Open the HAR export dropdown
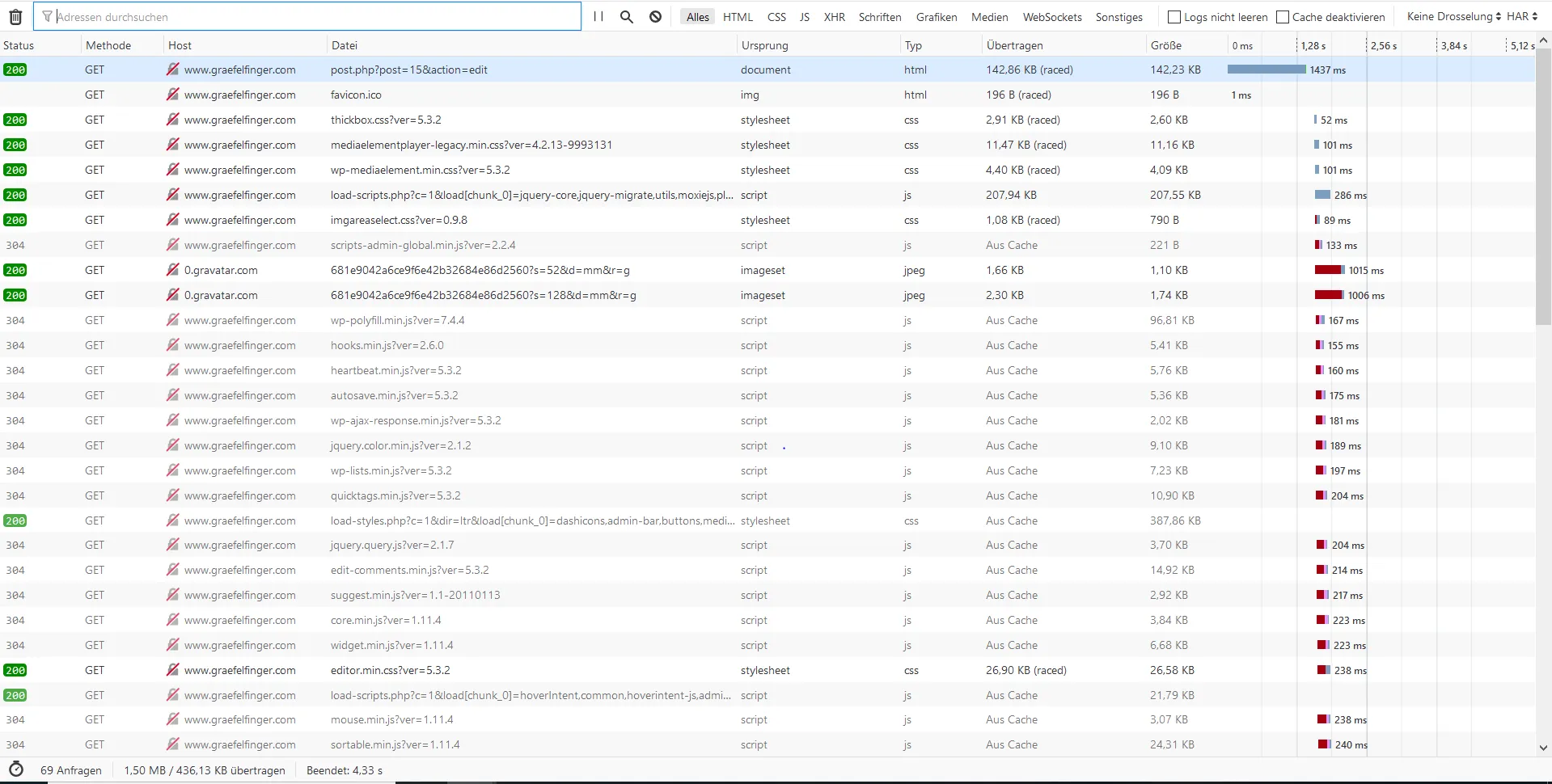The height and width of the screenshot is (784, 1552). [x=1521, y=16]
